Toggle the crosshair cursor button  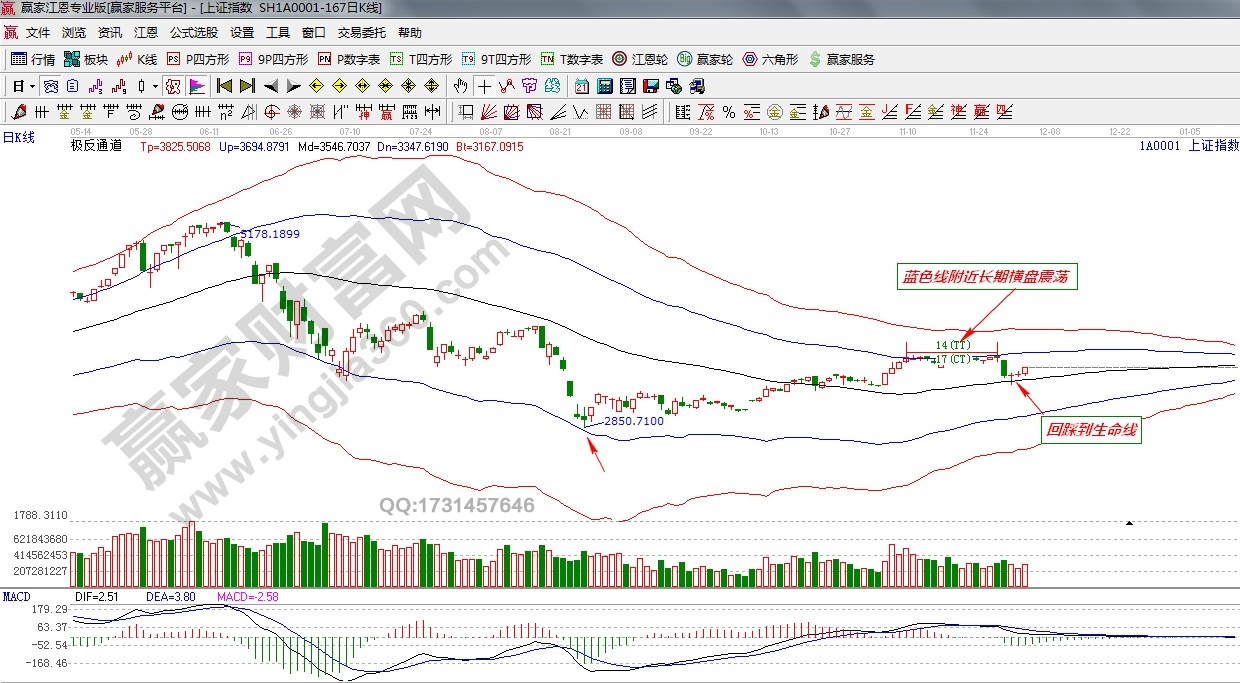pos(485,86)
